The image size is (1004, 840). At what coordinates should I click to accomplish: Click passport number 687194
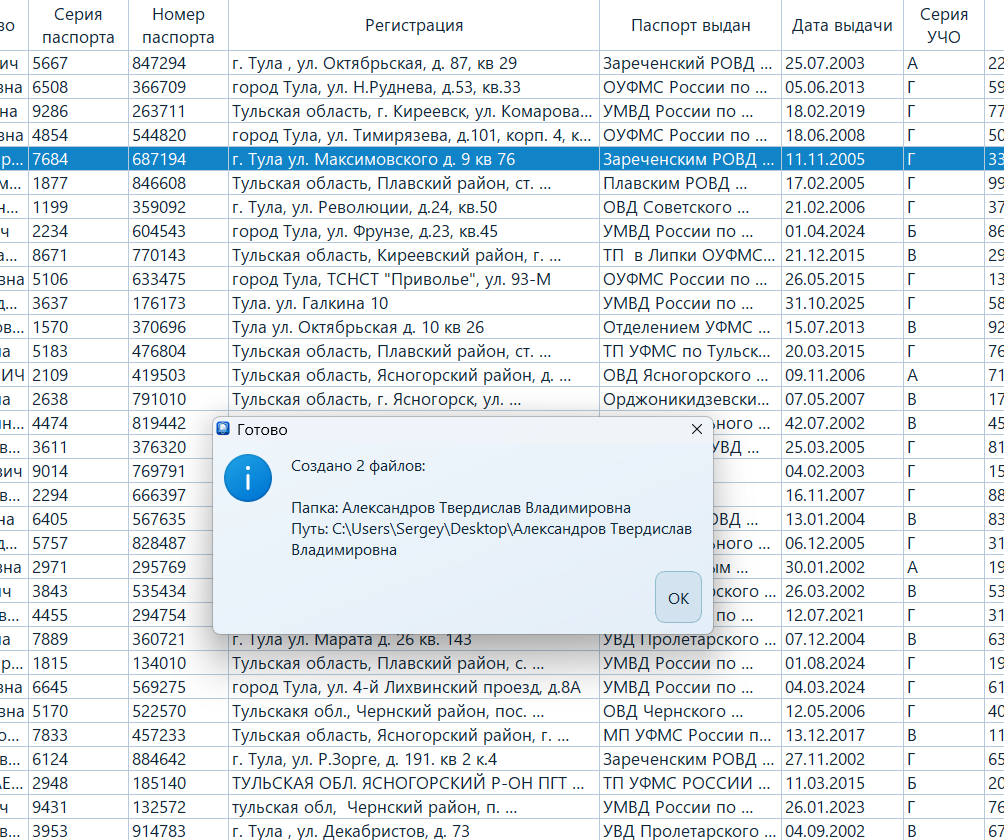pyautogui.click(x=178, y=159)
